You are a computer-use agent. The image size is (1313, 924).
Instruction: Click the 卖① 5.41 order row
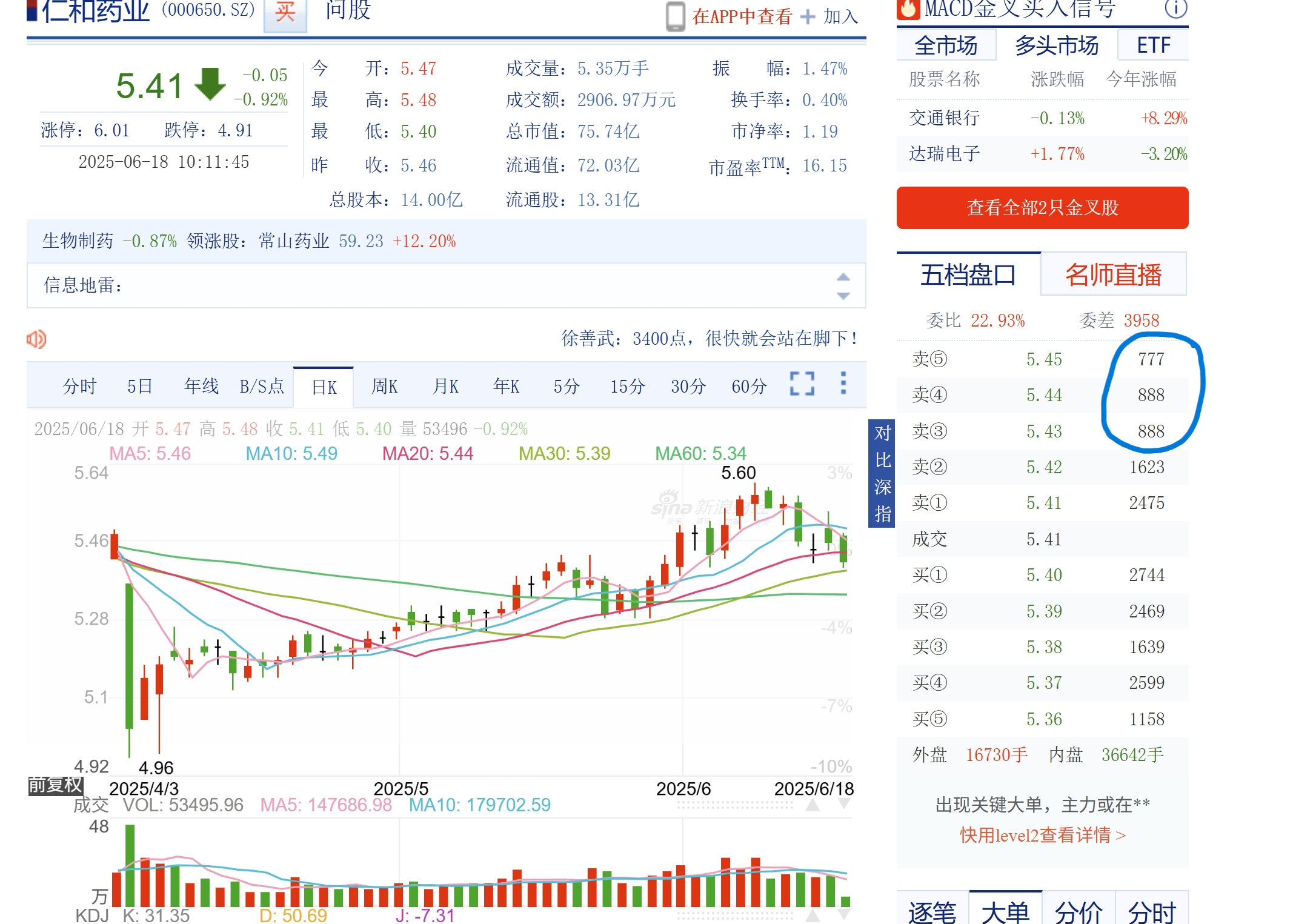click(x=1042, y=503)
